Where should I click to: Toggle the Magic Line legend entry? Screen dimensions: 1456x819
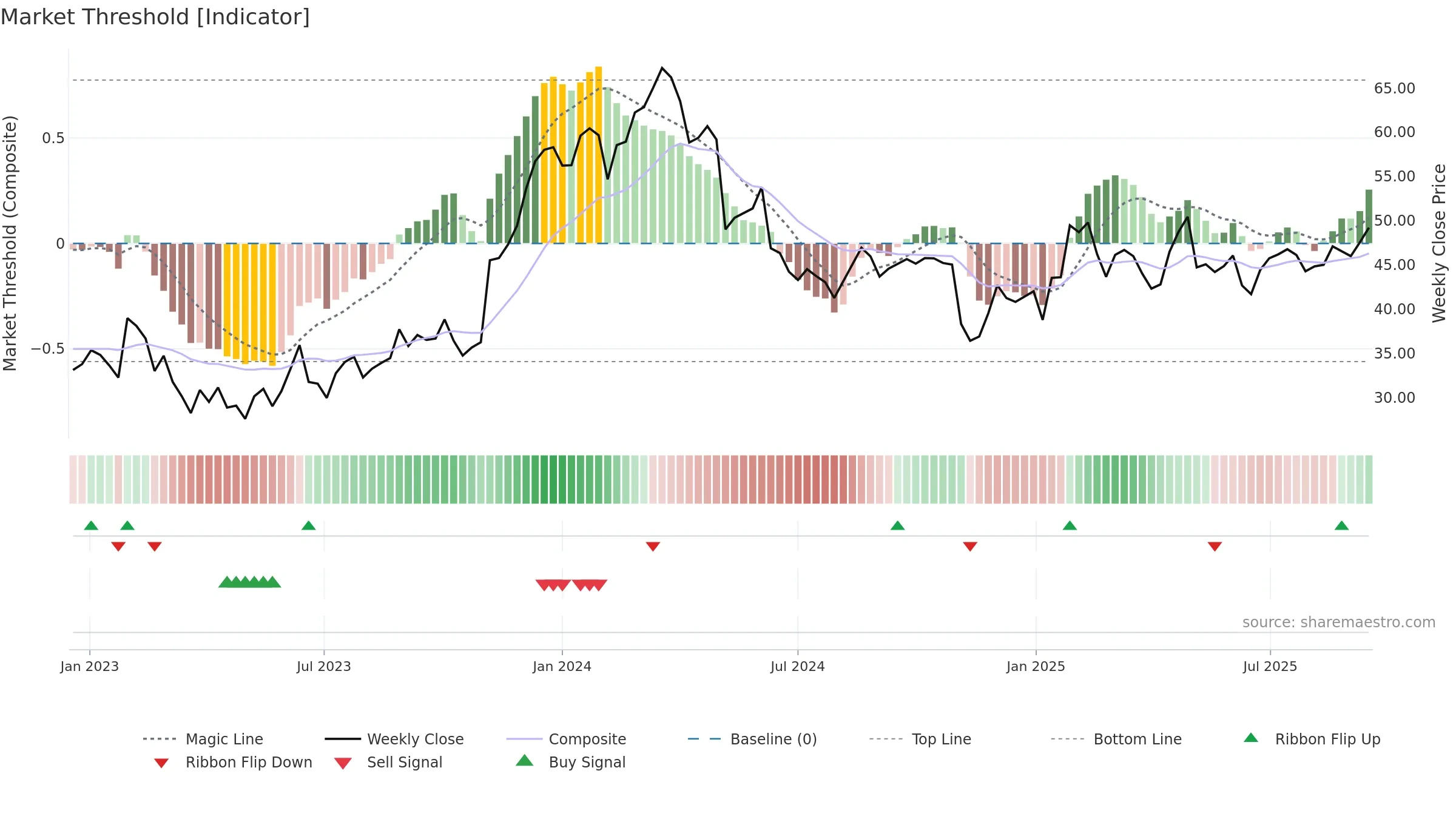click(203, 739)
